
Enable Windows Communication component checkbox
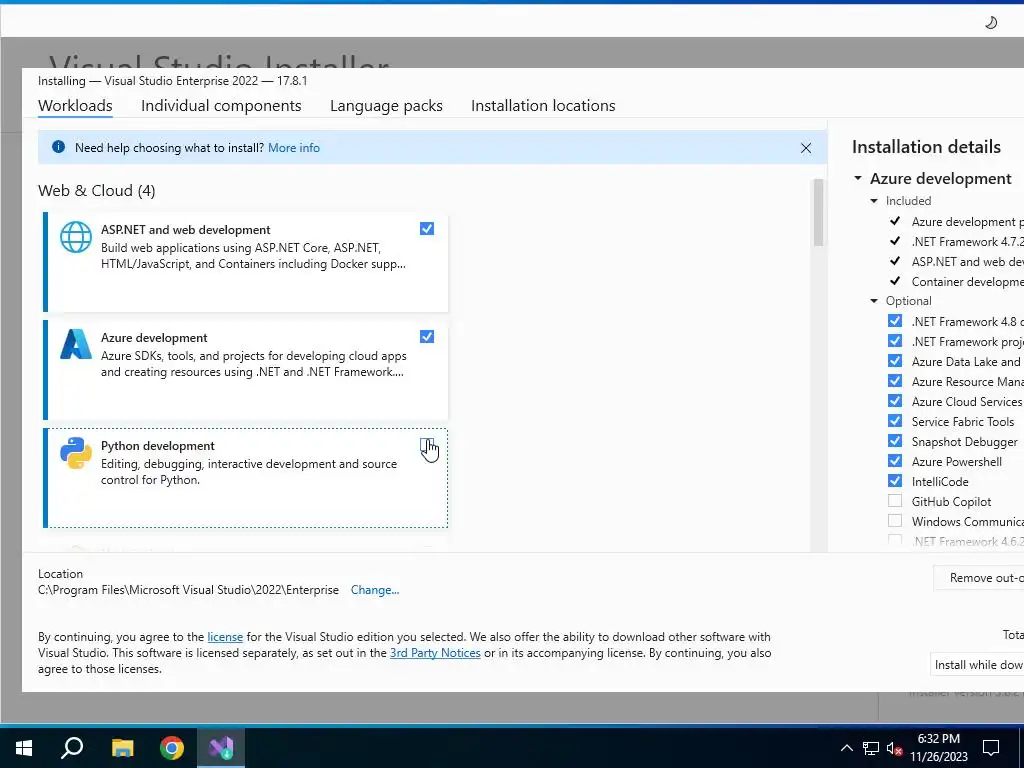[x=895, y=520]
